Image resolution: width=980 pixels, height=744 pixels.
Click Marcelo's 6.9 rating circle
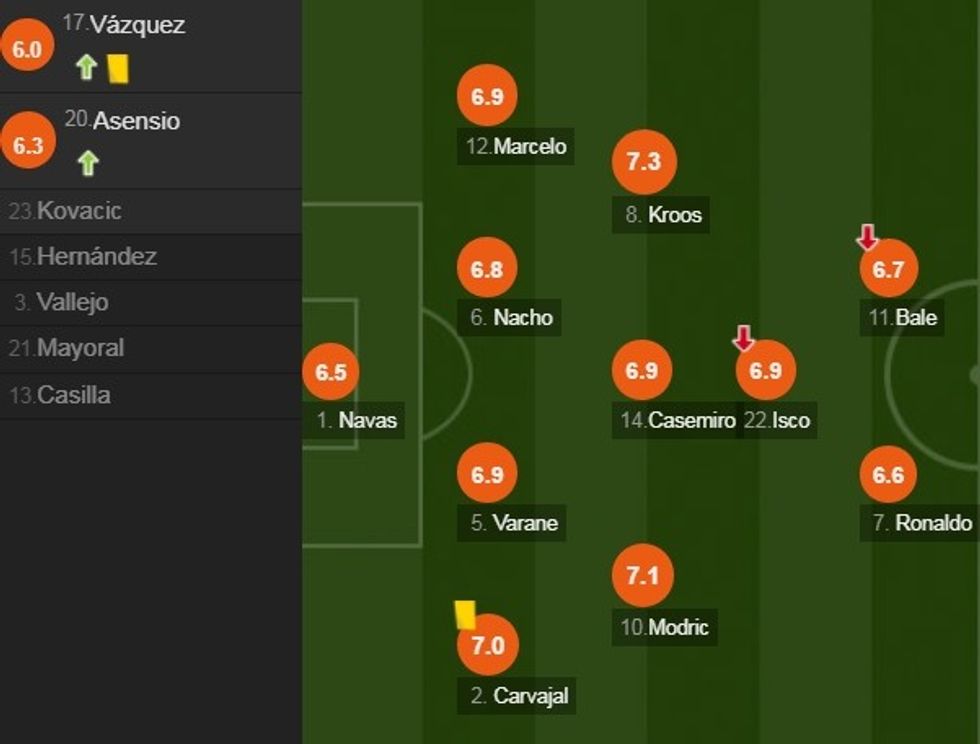487,96
